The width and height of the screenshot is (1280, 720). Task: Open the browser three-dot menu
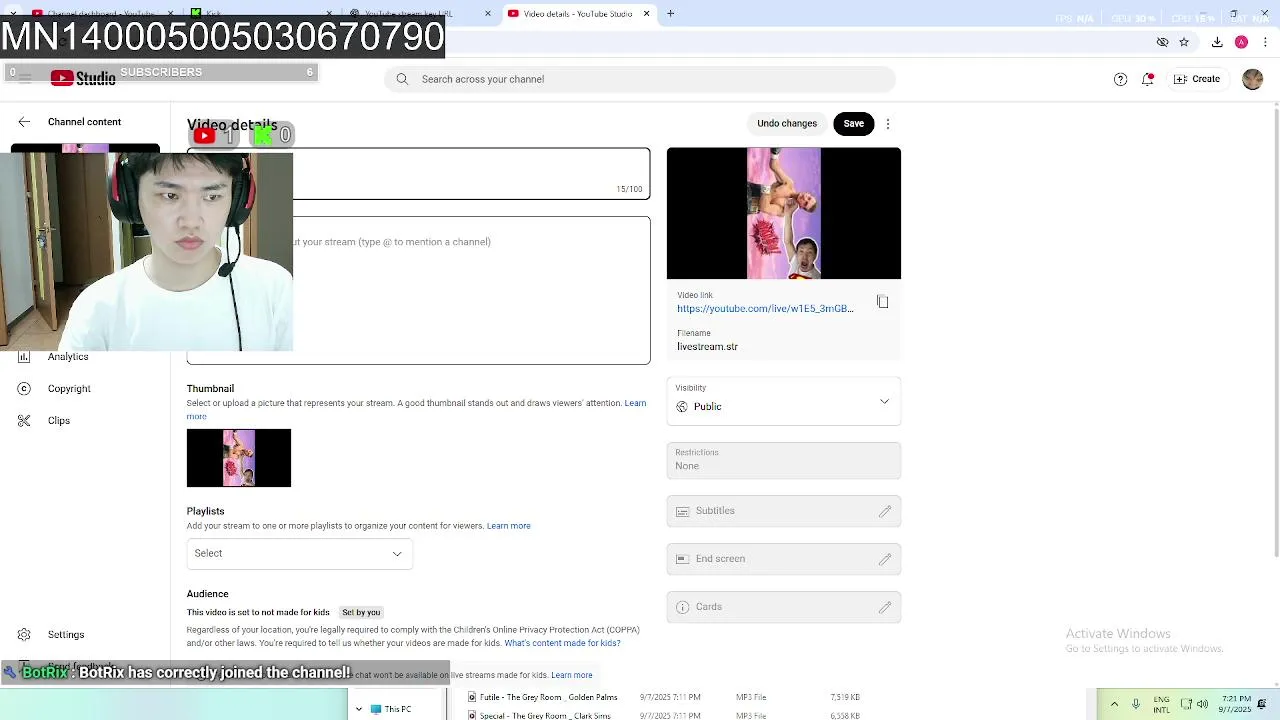pyautogui.click(x=1266, y=42)
